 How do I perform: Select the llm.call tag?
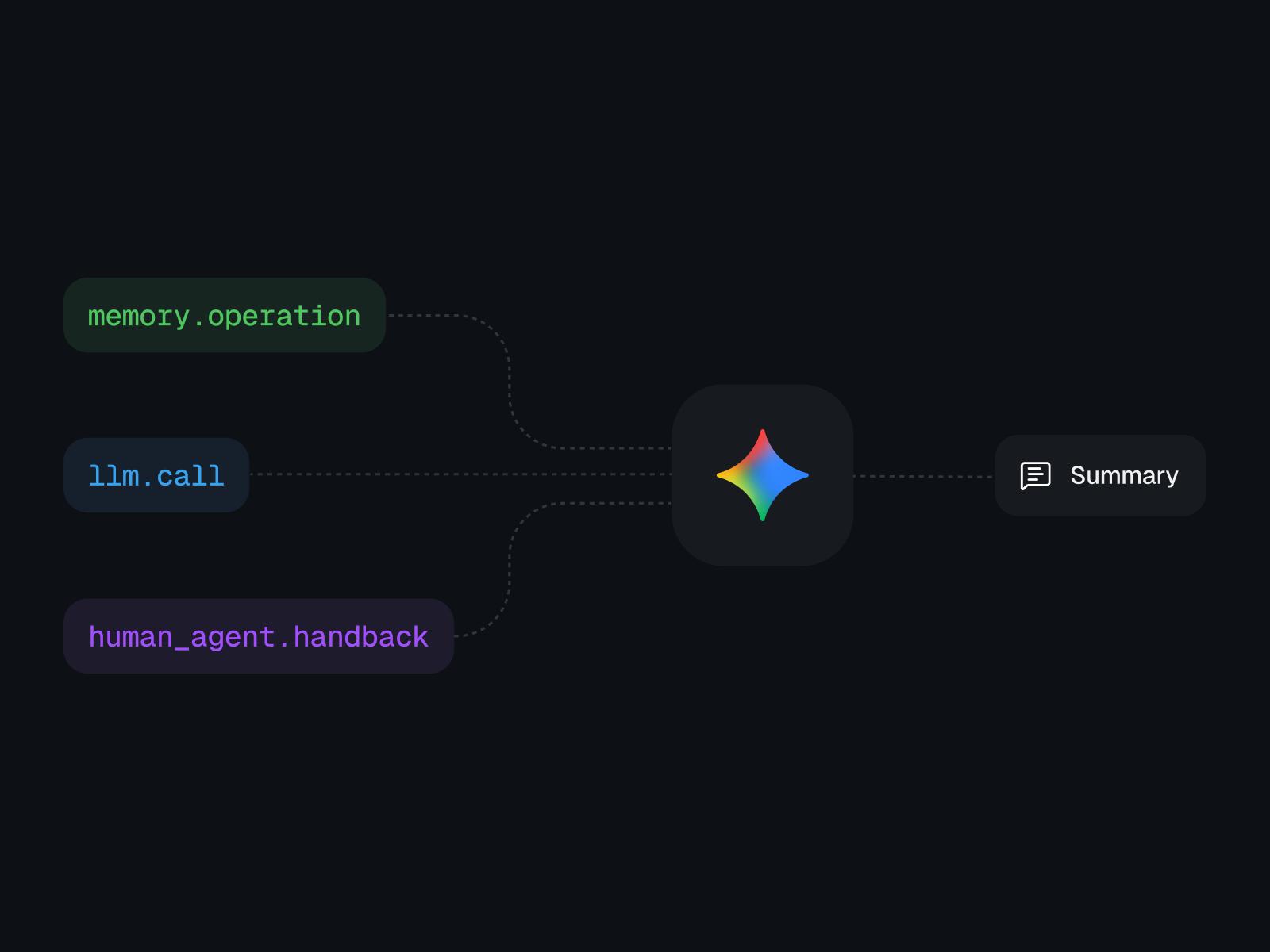[x=156, y=475]
